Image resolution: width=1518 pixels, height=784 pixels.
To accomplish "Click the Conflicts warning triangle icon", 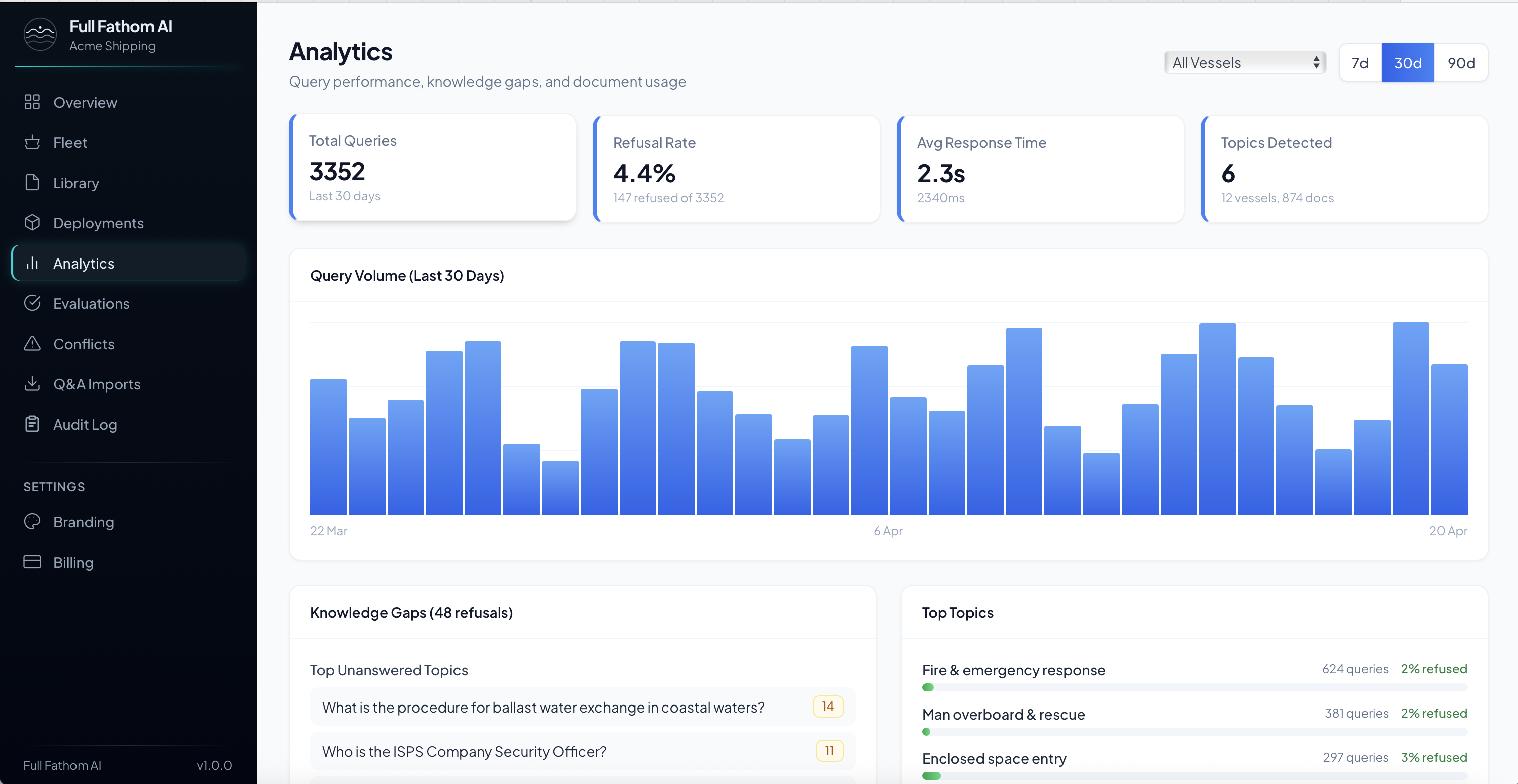I will click(32, 343).
